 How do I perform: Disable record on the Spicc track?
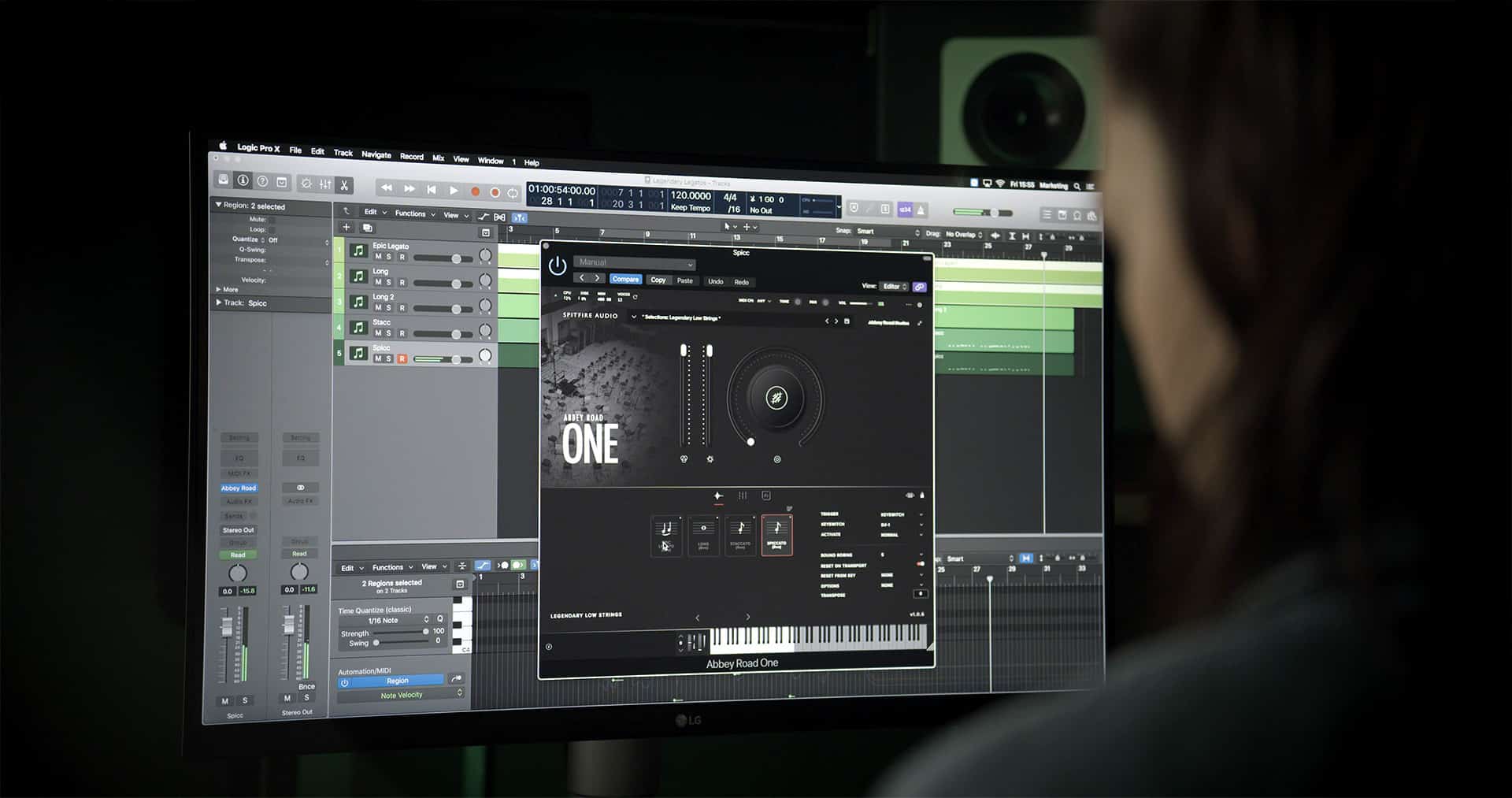[402, 359]
